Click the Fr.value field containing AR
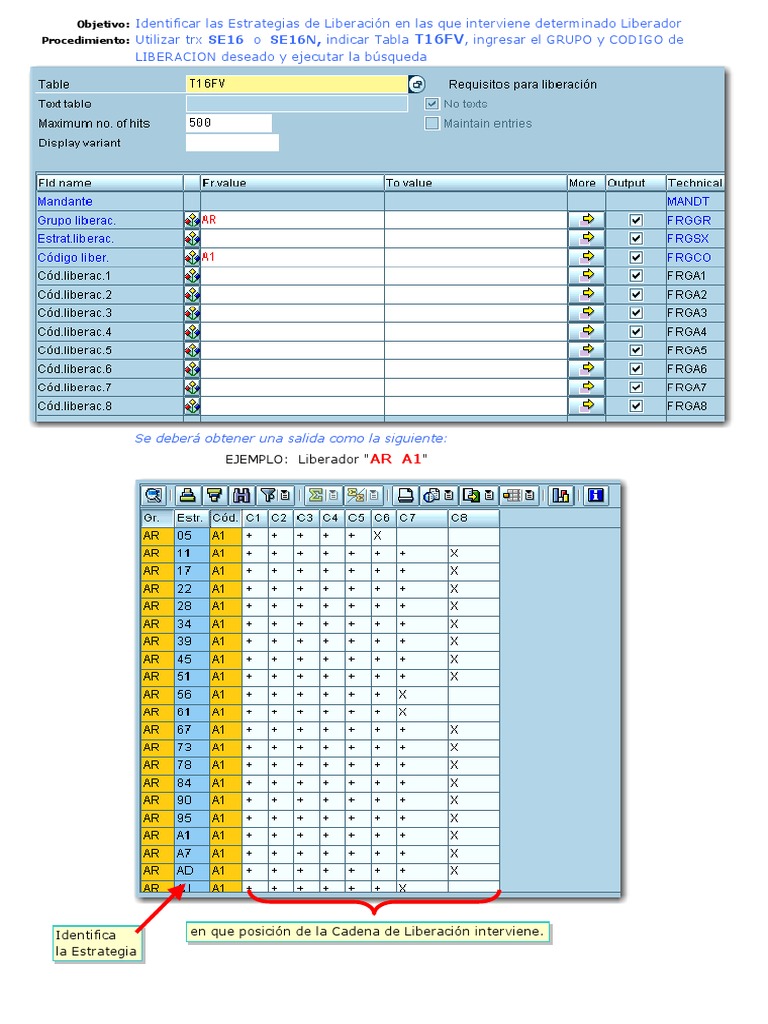Viewport: 768px width, 1024px height. [x=292, y=220]
